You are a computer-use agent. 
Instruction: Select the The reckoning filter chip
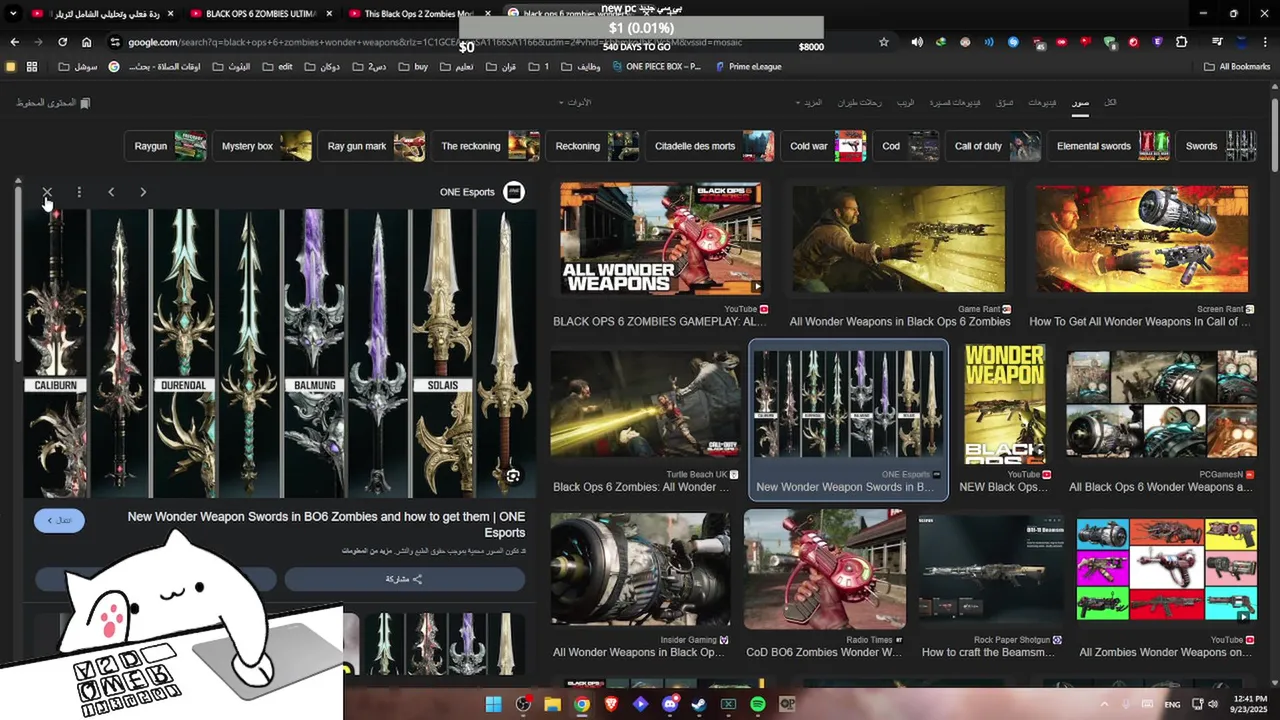click(486, 146)
